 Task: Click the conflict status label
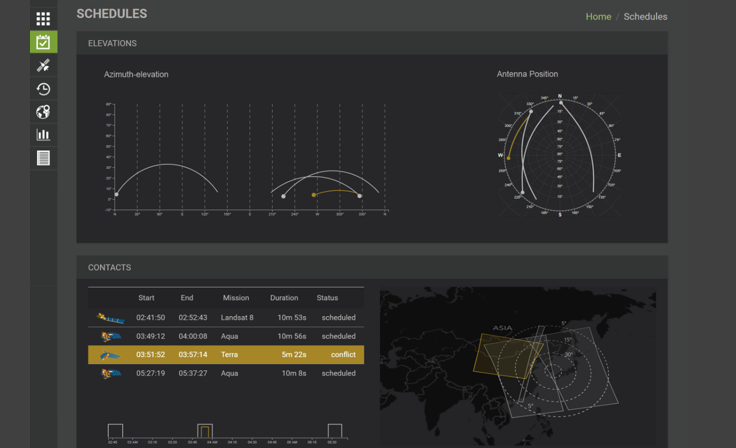[x=343, y=355]
